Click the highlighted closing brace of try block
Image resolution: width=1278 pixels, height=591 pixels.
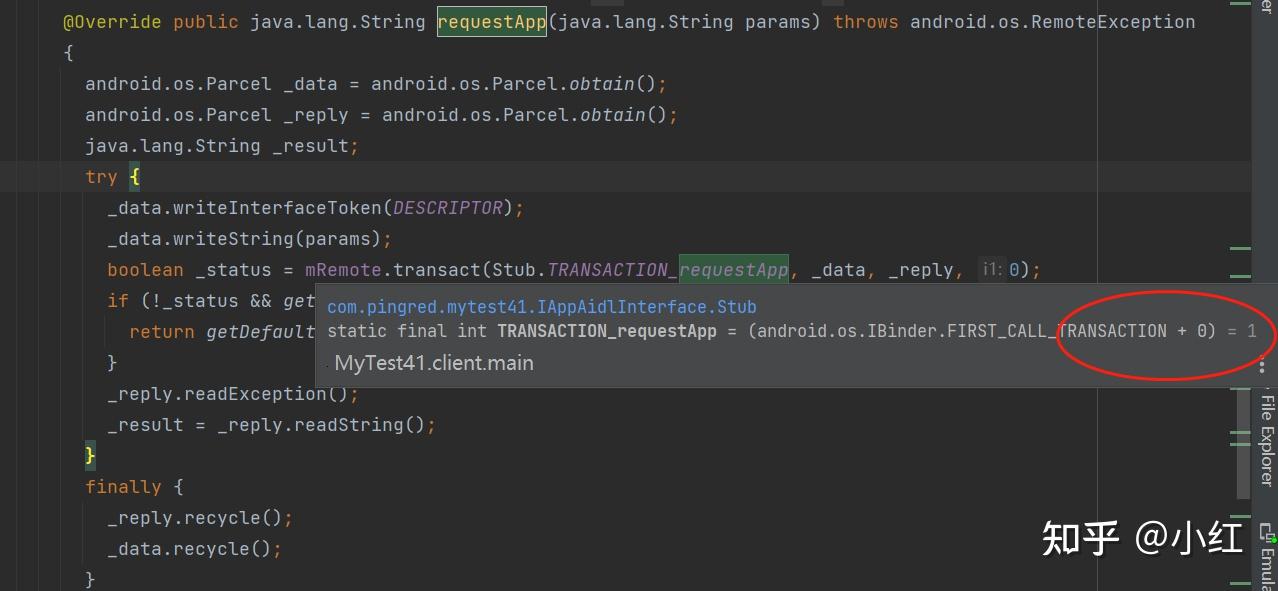pos(90,456)
